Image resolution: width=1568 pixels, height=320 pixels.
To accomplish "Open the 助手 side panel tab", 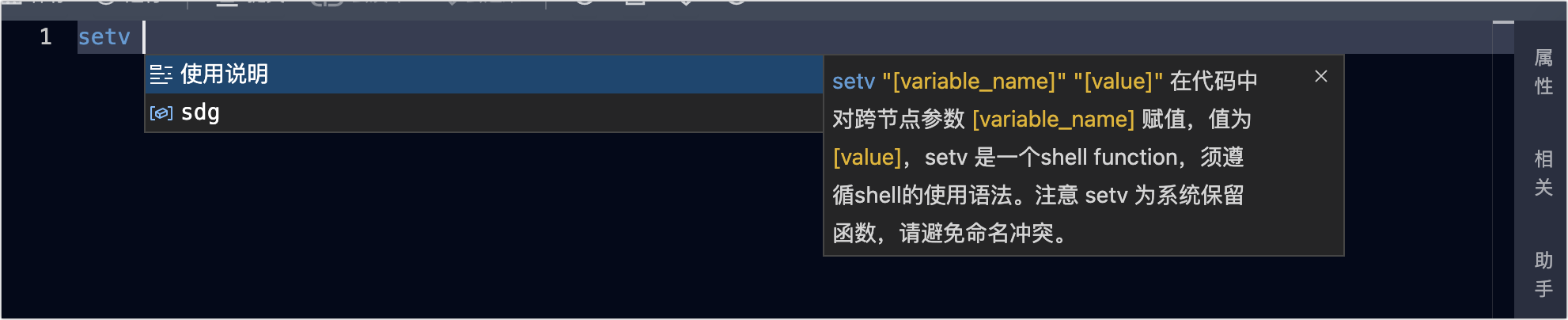I will [x=1543, y=274].
